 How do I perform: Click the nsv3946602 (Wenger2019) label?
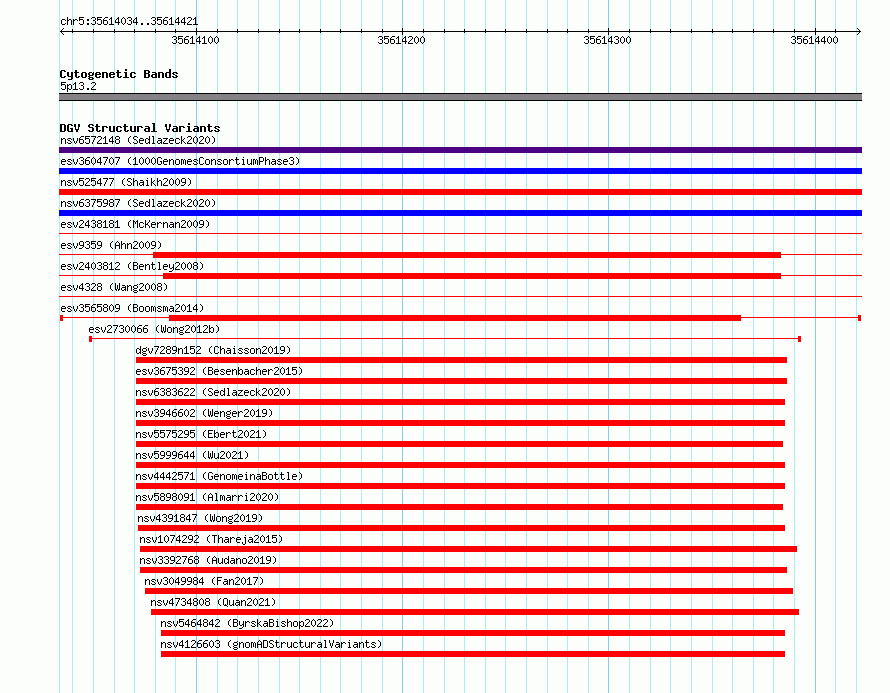click(204, 413)
